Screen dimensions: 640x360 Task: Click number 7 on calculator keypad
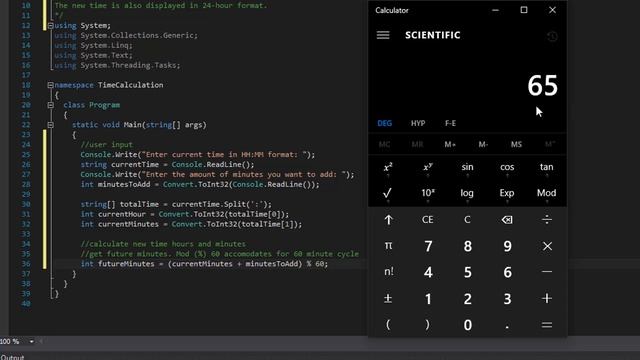(x=428, y=246)
